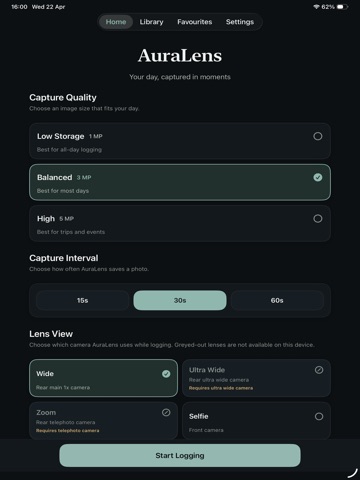Tap the Balanced checkmark icon
The height and width of the screenshot is (480, 360).
pos(318,177)
